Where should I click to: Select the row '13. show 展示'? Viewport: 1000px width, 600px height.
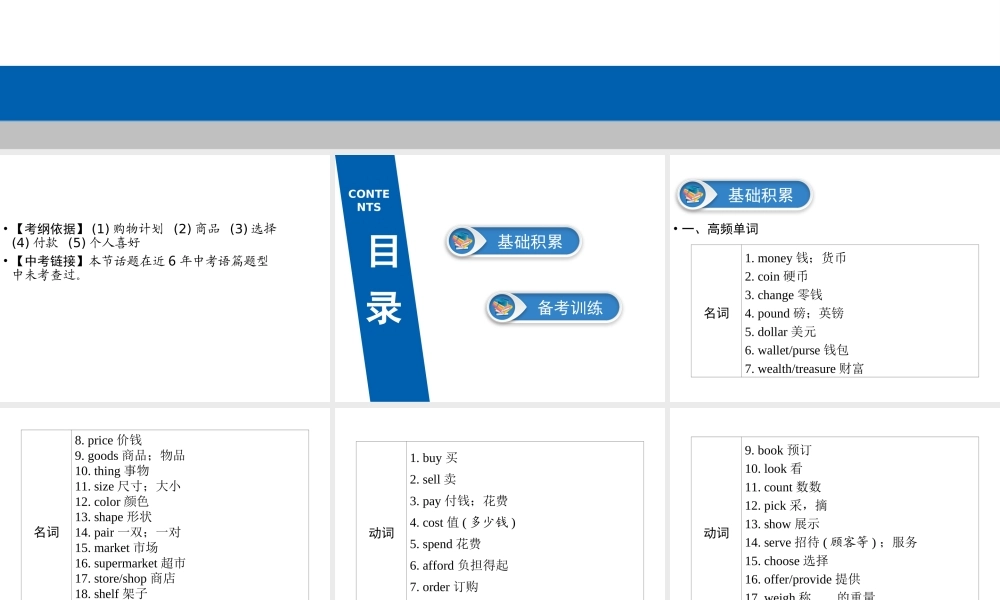(783, 524)
